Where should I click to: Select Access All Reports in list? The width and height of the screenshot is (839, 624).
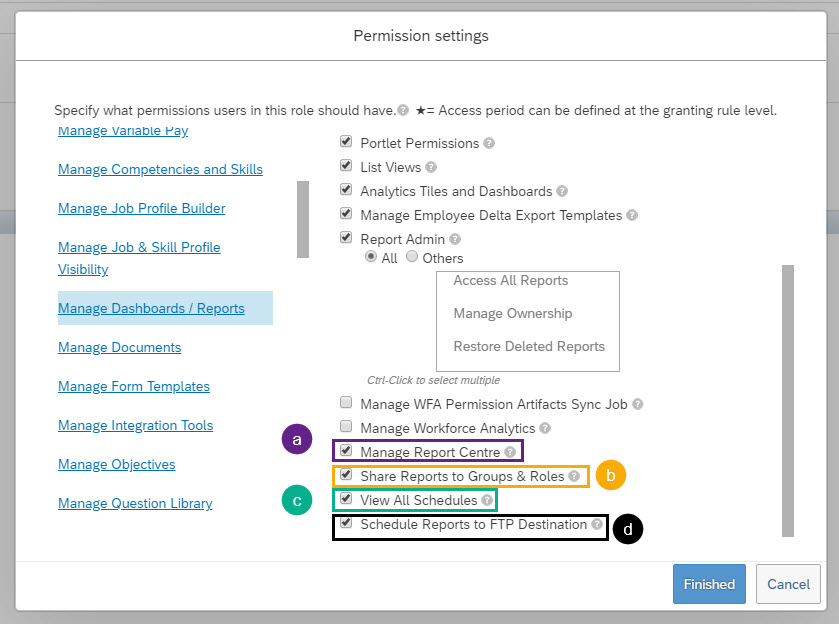click(x=510, y=280)
